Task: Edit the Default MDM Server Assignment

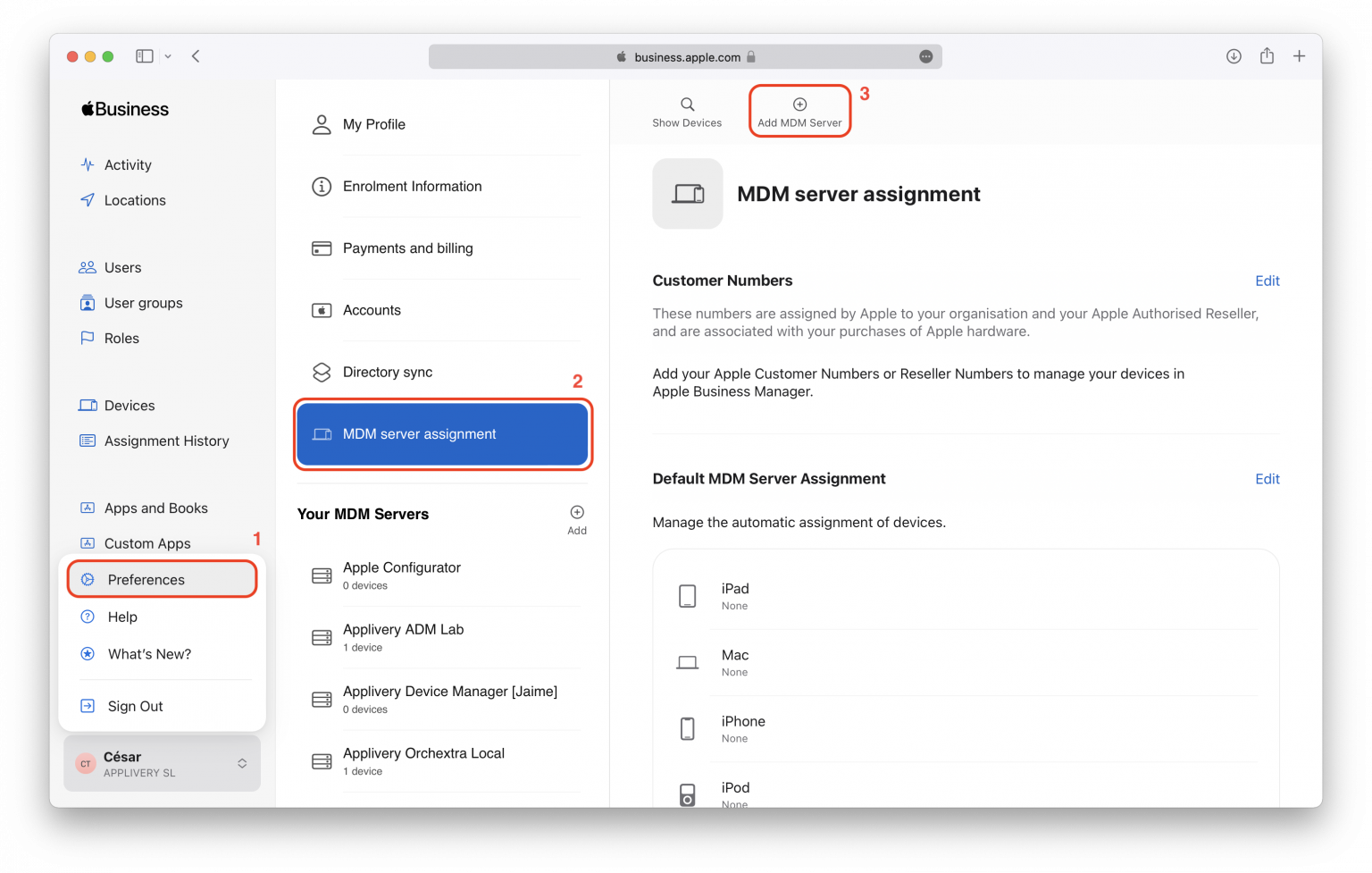Action: (x=1267, y=479)
